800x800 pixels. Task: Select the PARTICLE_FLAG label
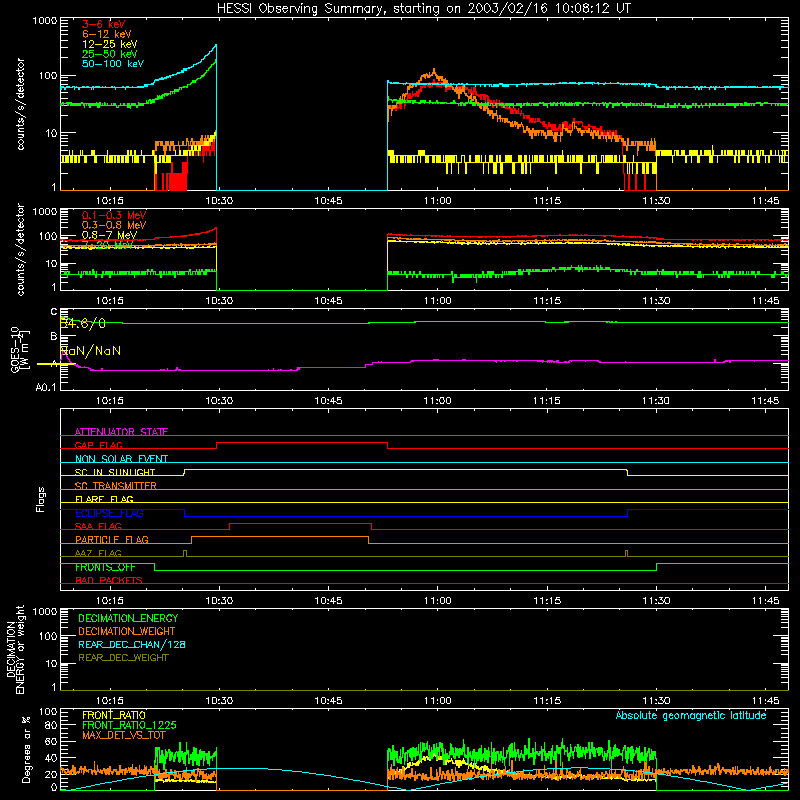click(112, 540)
